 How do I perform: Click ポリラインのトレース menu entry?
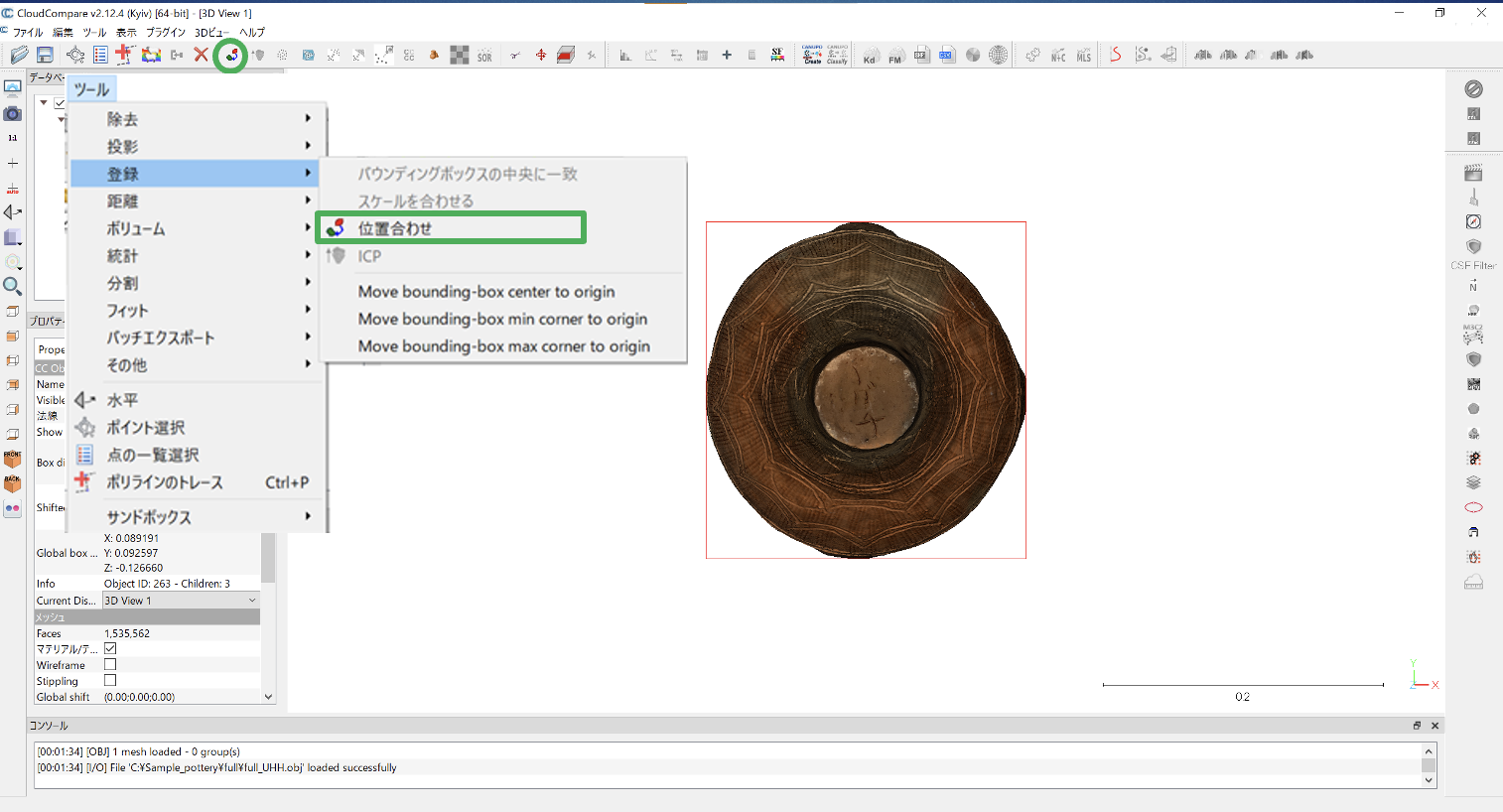(165, 482)
